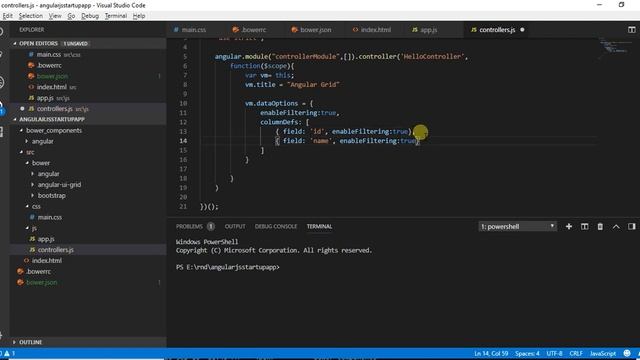Collapse the Open Editors section
The height and width of the screenshot is (360, 640).
[15, 43]
